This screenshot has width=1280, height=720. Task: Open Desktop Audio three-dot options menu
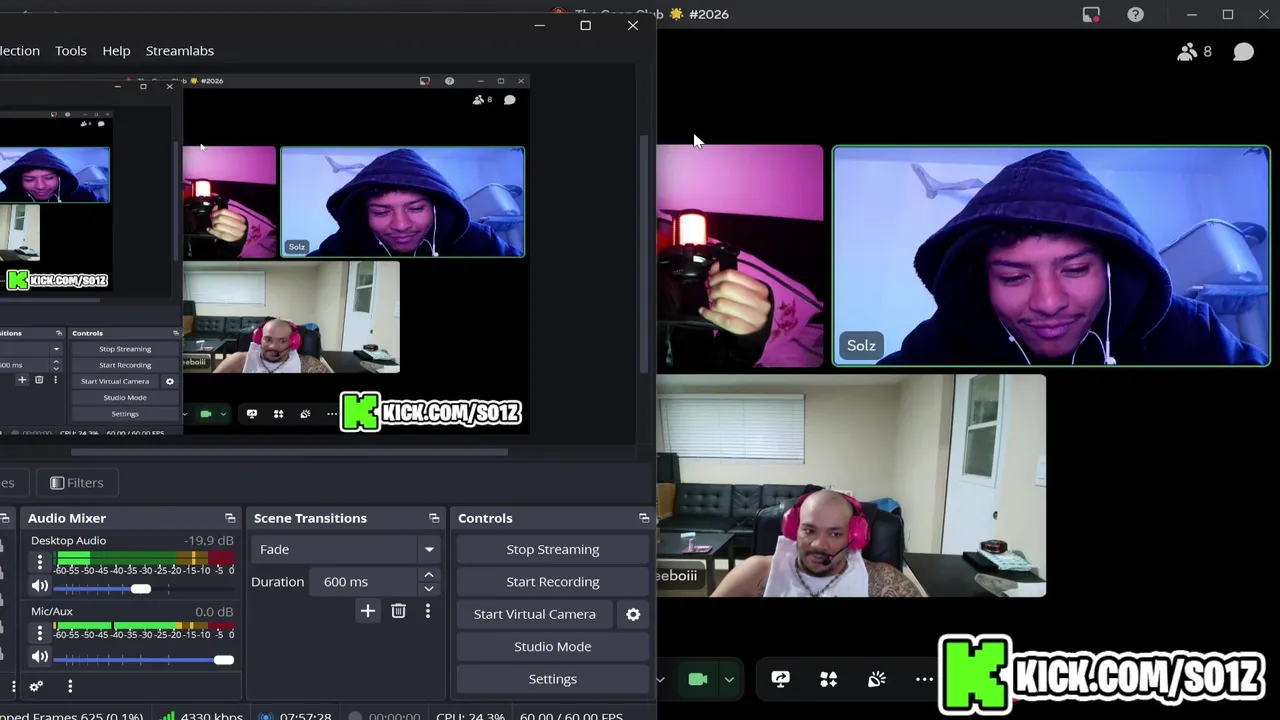tap(40, 563)
